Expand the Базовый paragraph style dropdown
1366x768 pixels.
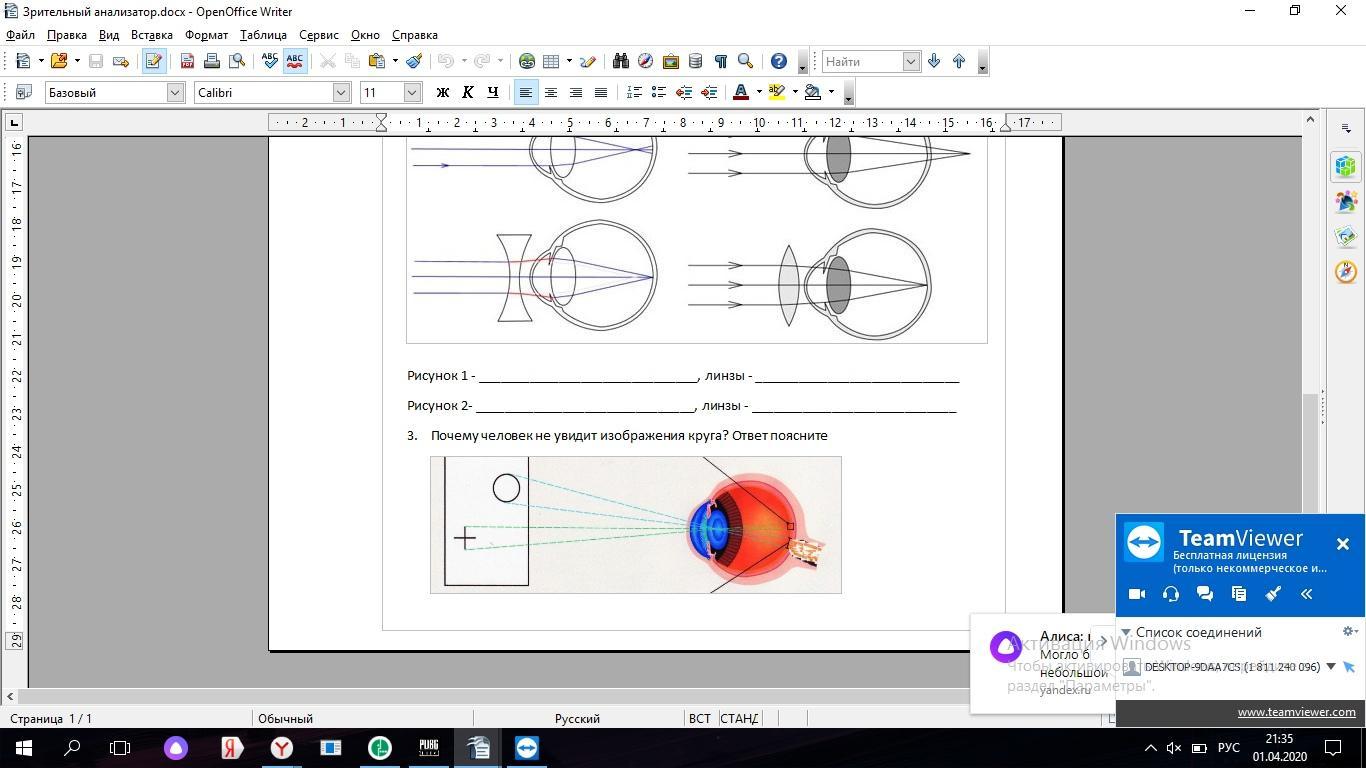(x=175, y=92)
